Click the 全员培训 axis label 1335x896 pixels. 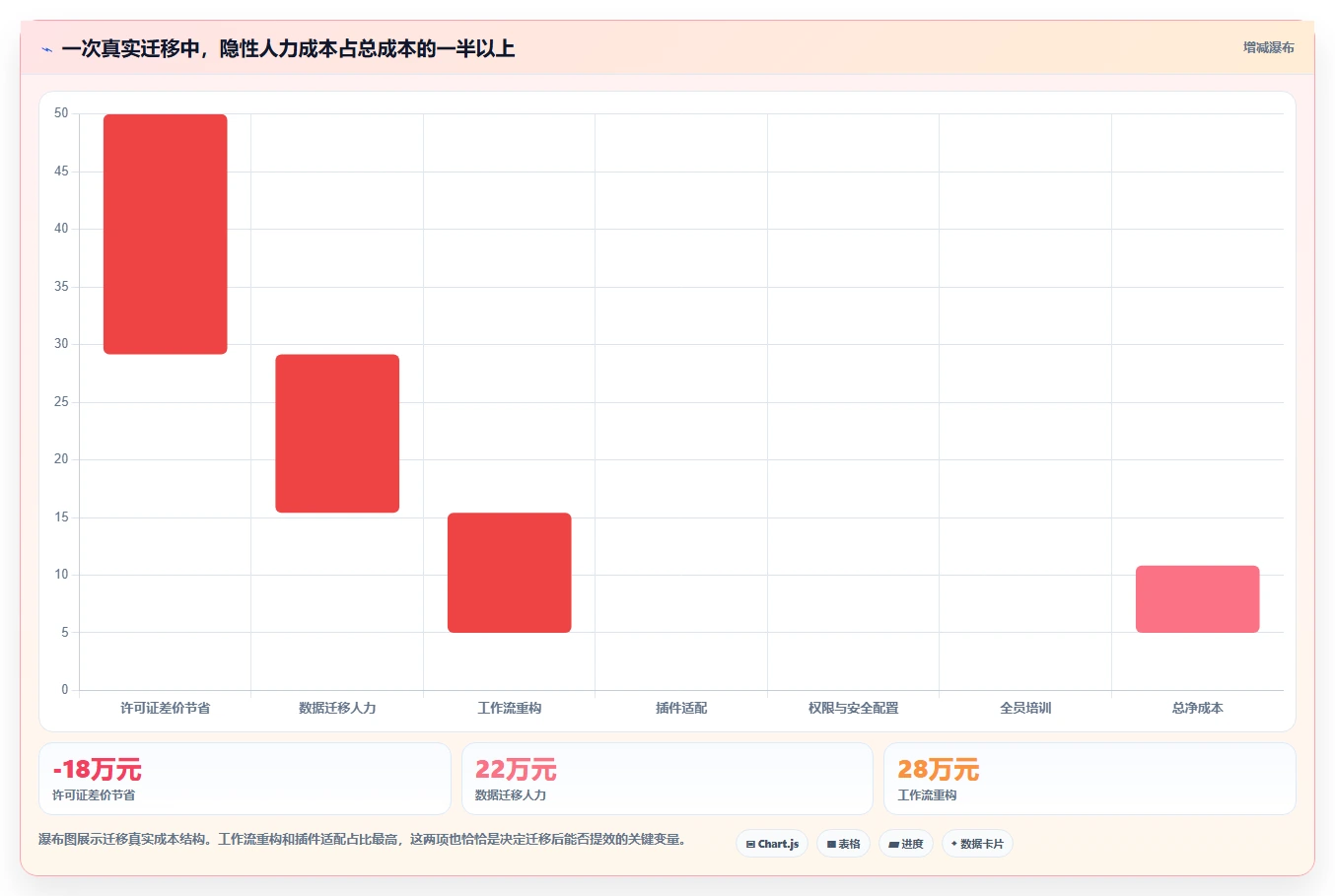pos(1025,708)
